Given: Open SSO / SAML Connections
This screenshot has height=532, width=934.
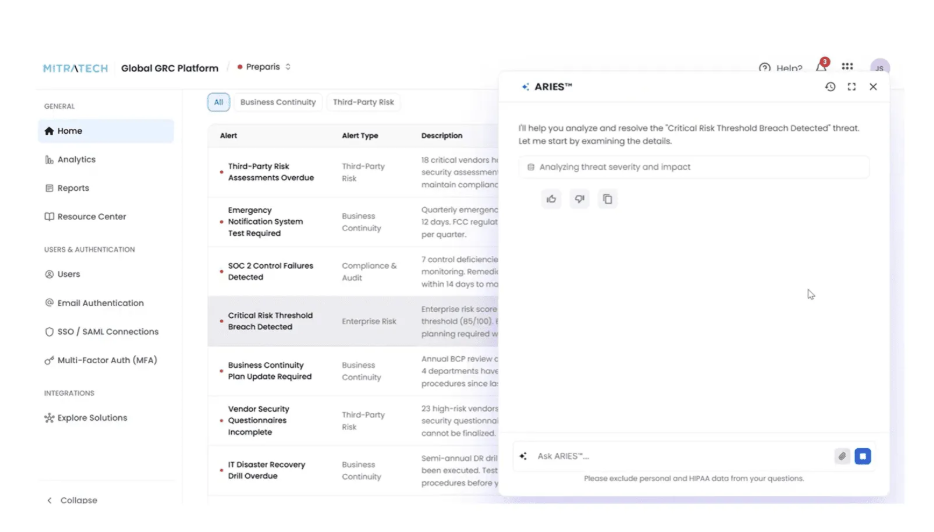Looking at the screenshot, I should point(106,332).
